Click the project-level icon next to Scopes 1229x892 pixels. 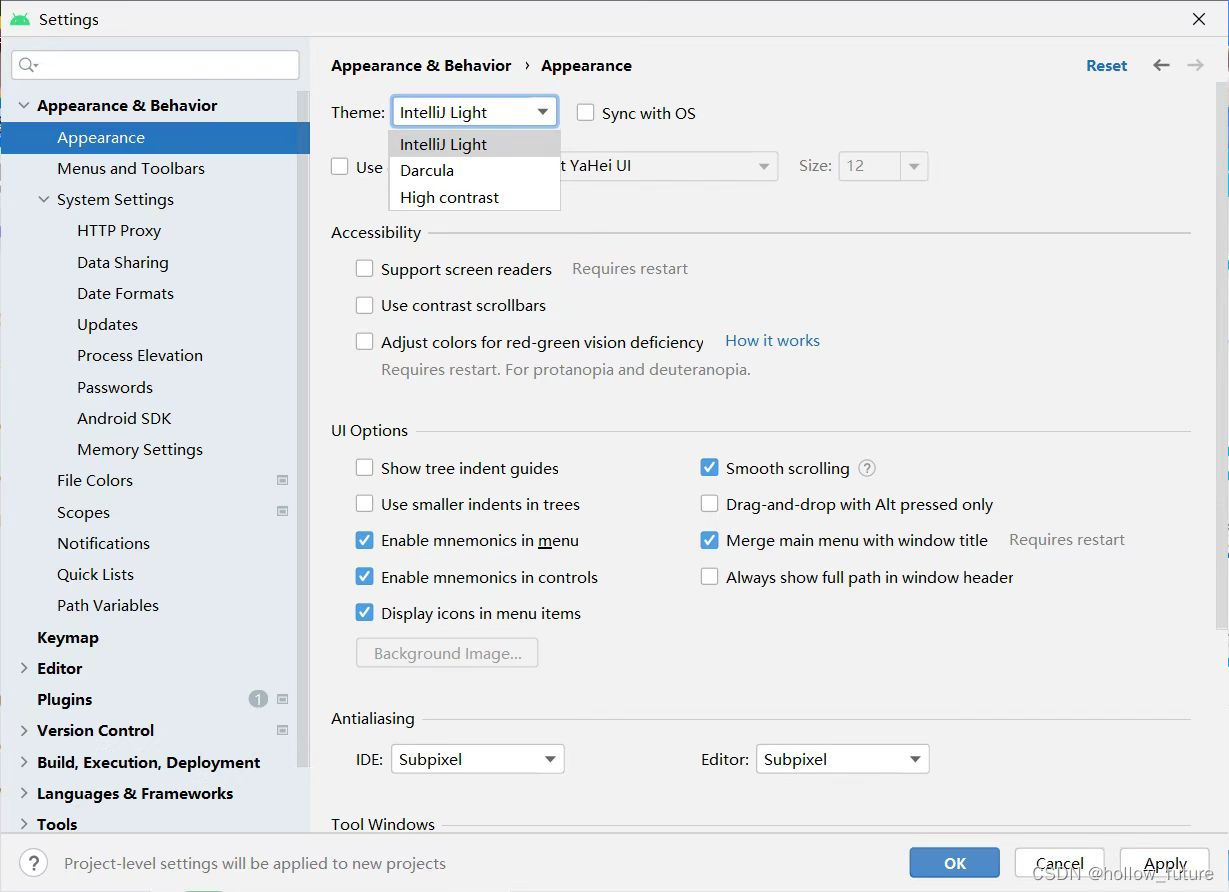click(x=283, y=511)
